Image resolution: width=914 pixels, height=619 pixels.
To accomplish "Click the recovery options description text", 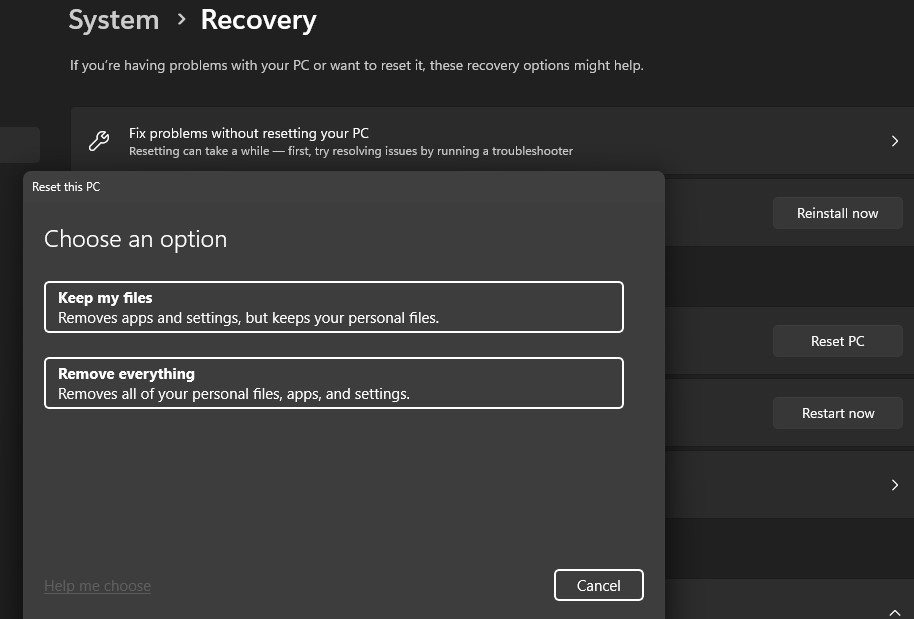I will point(357,65).
